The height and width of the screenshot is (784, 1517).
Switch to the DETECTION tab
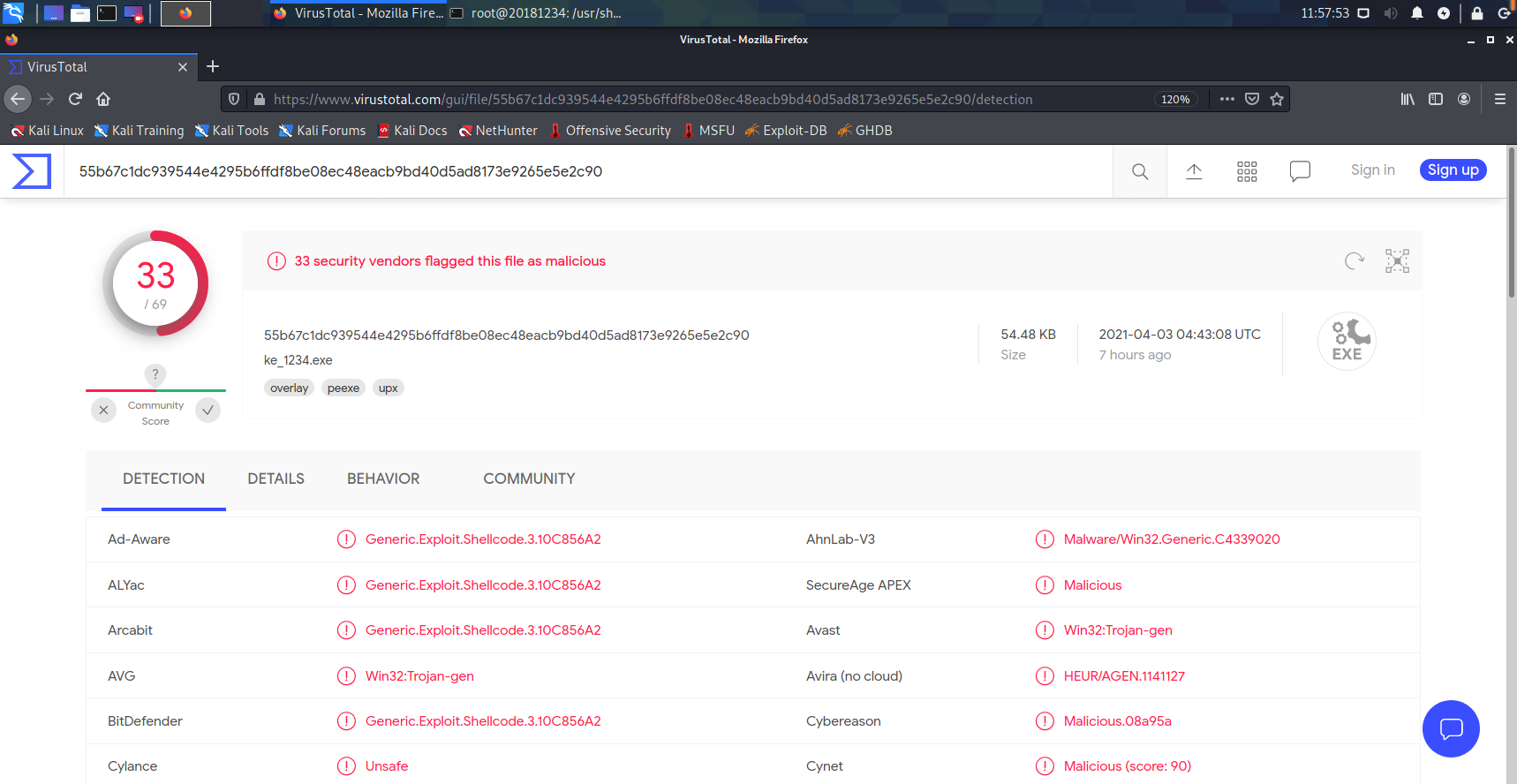(163, 479)
